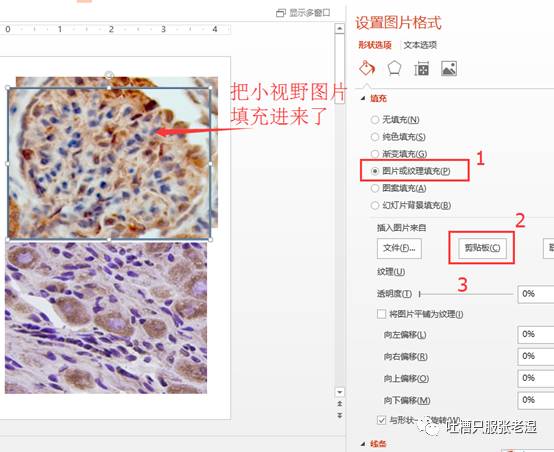Click the 设置图片格式 panel title
The image size is (554, 452).
pyautogui.click(x=398, y=23)
